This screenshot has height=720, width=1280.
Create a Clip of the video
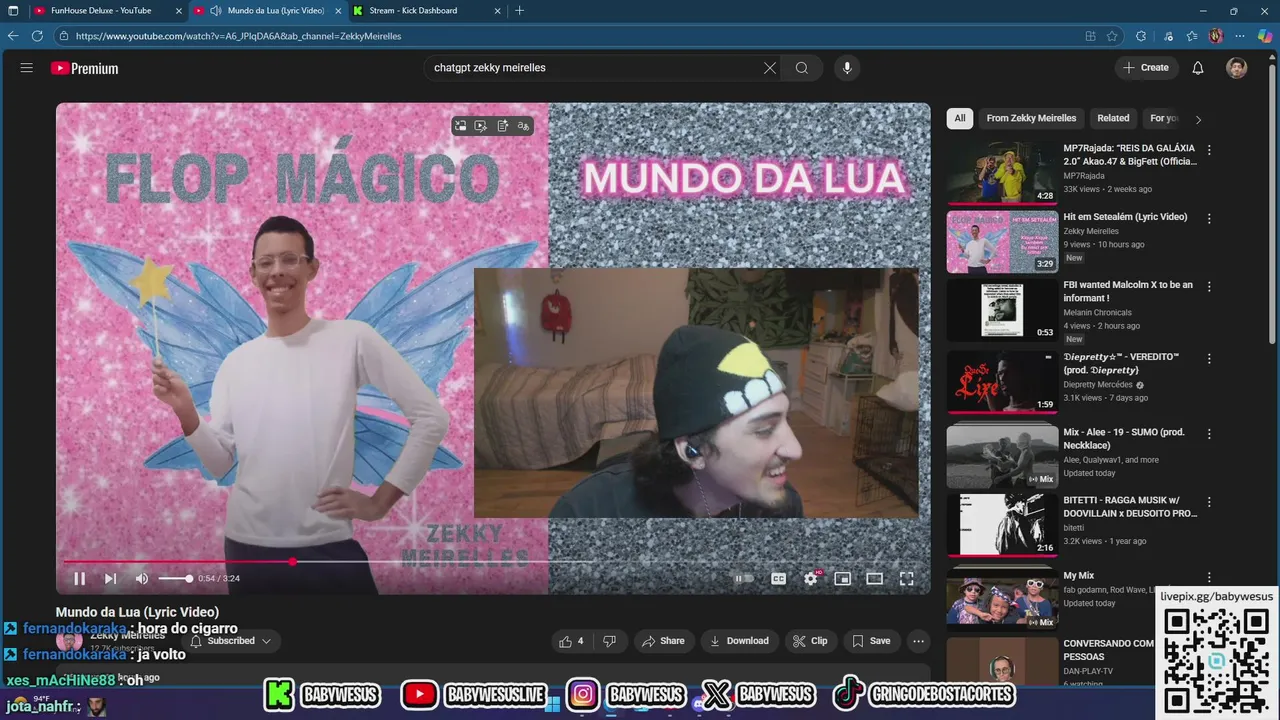[811, 641]
